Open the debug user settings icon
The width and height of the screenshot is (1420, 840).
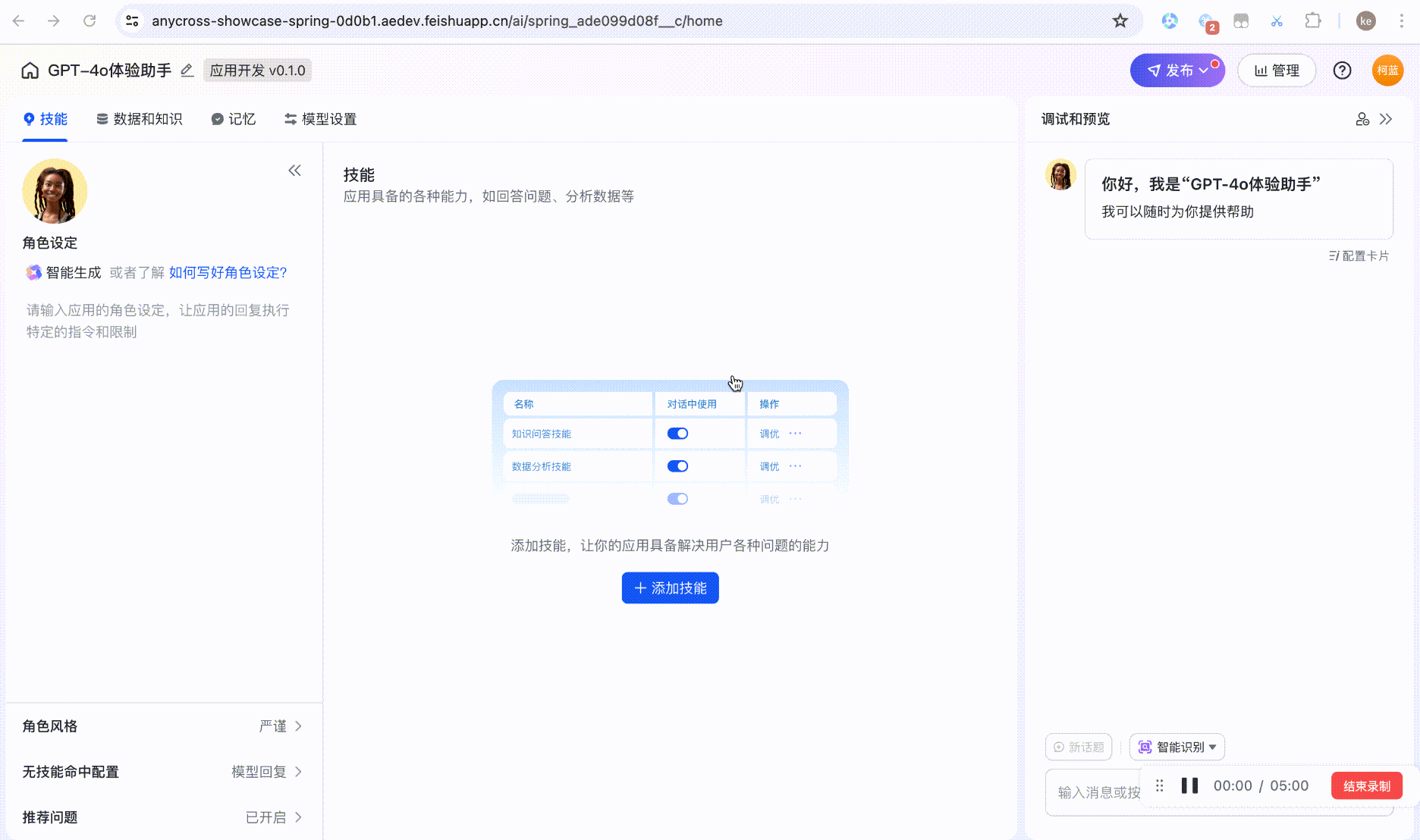(1362, 119)
